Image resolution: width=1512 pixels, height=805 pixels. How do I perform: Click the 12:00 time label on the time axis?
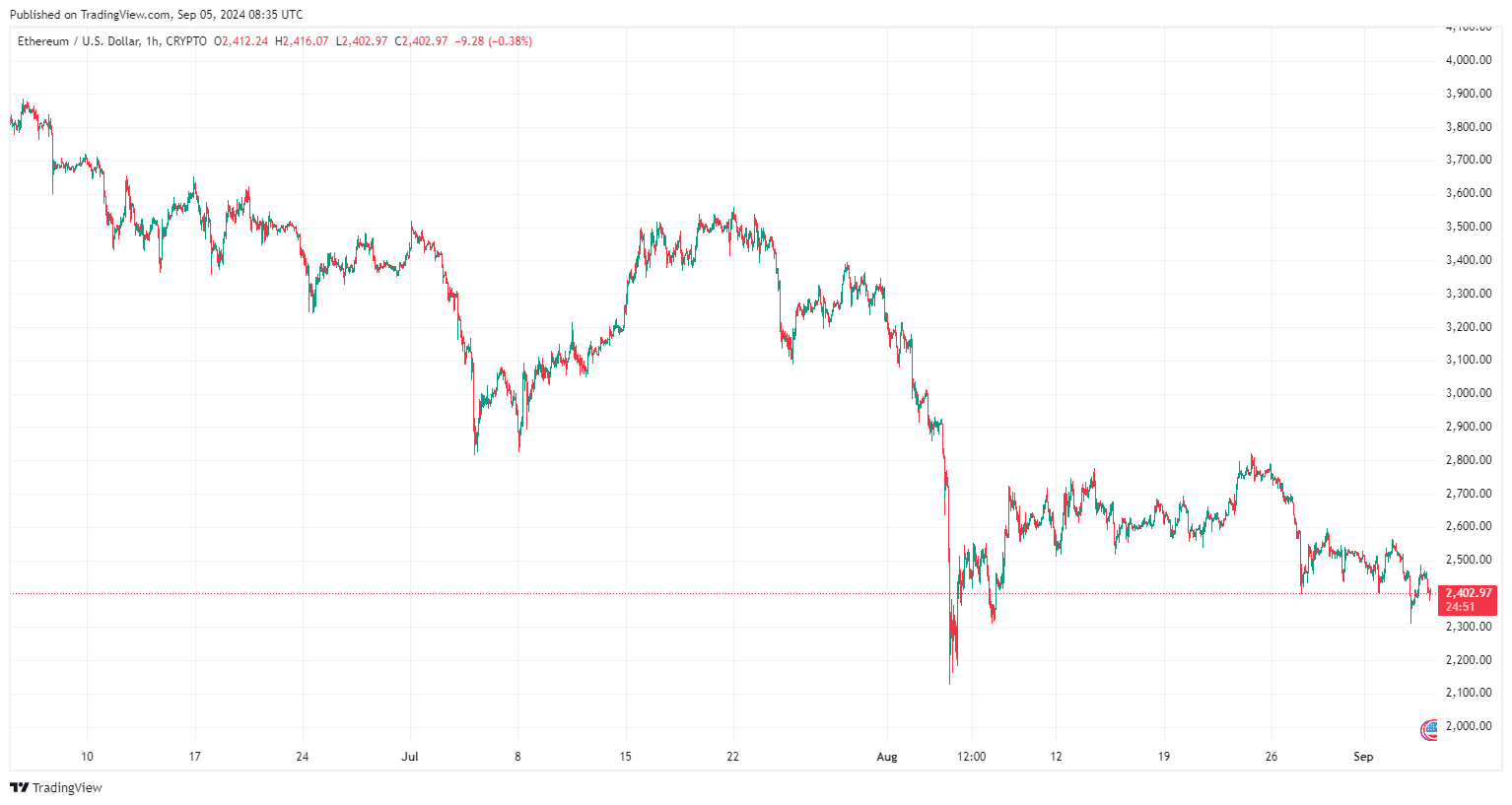(972, 757)
